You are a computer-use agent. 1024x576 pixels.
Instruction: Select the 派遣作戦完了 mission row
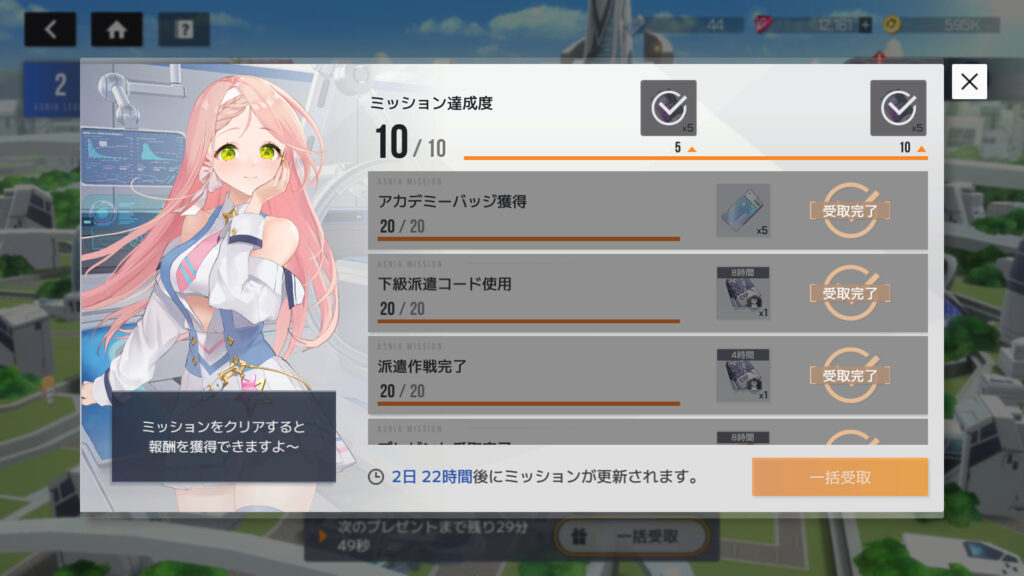(648, 376)
